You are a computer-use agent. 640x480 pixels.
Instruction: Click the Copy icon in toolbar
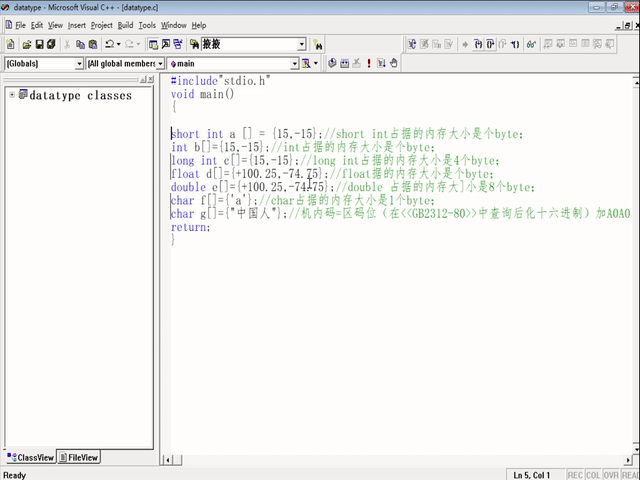(x=80, y=44)
